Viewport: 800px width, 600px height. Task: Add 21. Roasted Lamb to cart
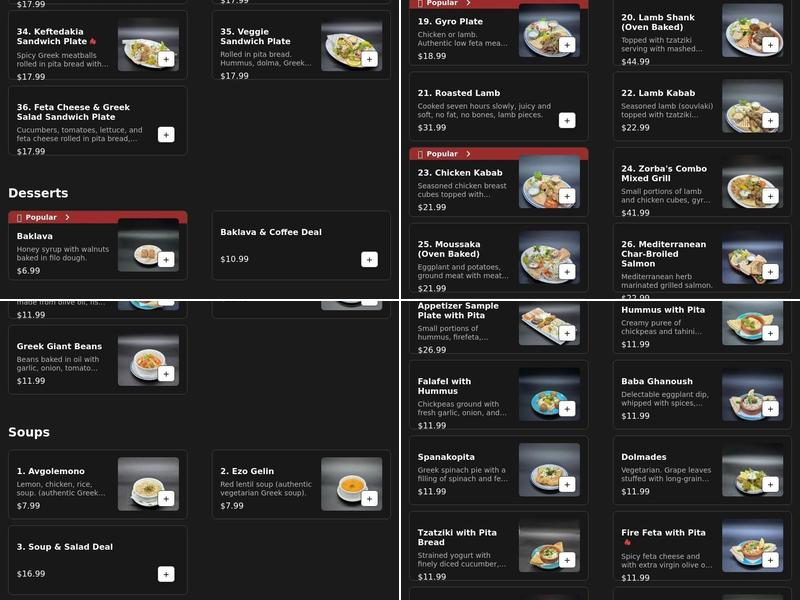click(x=567, y=120)
